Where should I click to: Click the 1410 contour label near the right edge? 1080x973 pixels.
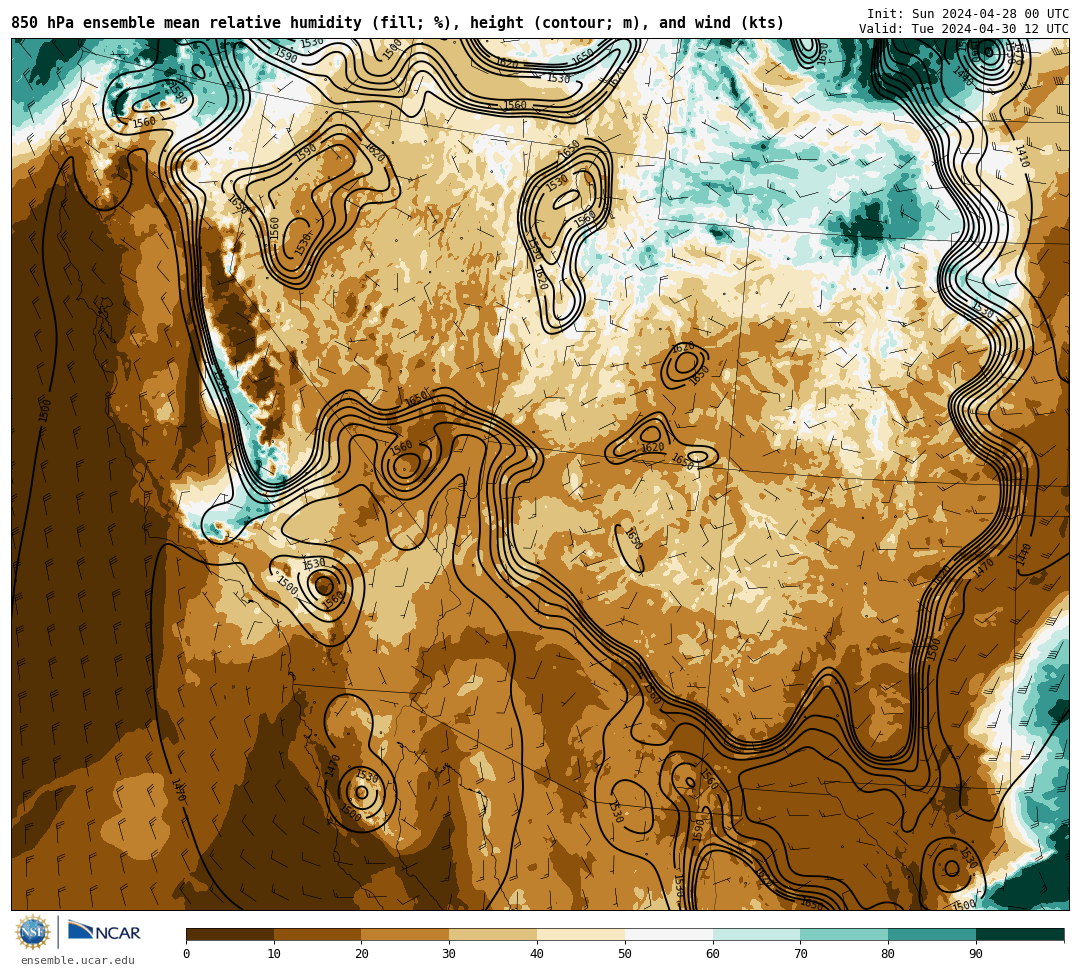[1022, 156]
